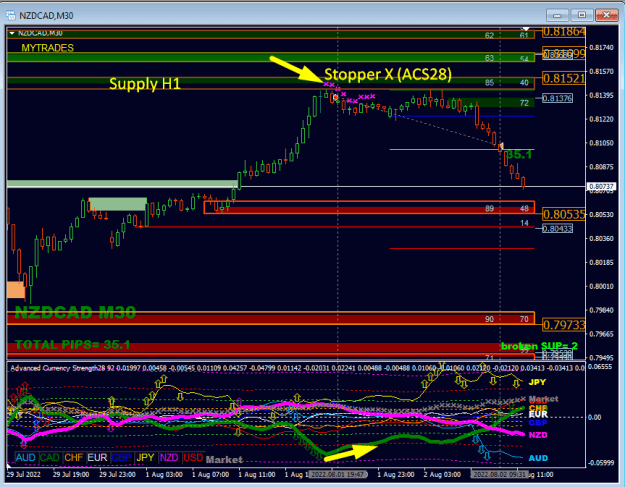Click the NZDCAD,M30 chart window icon
Image resolution: width=625 pixels, height=487 pixels.
11,16
